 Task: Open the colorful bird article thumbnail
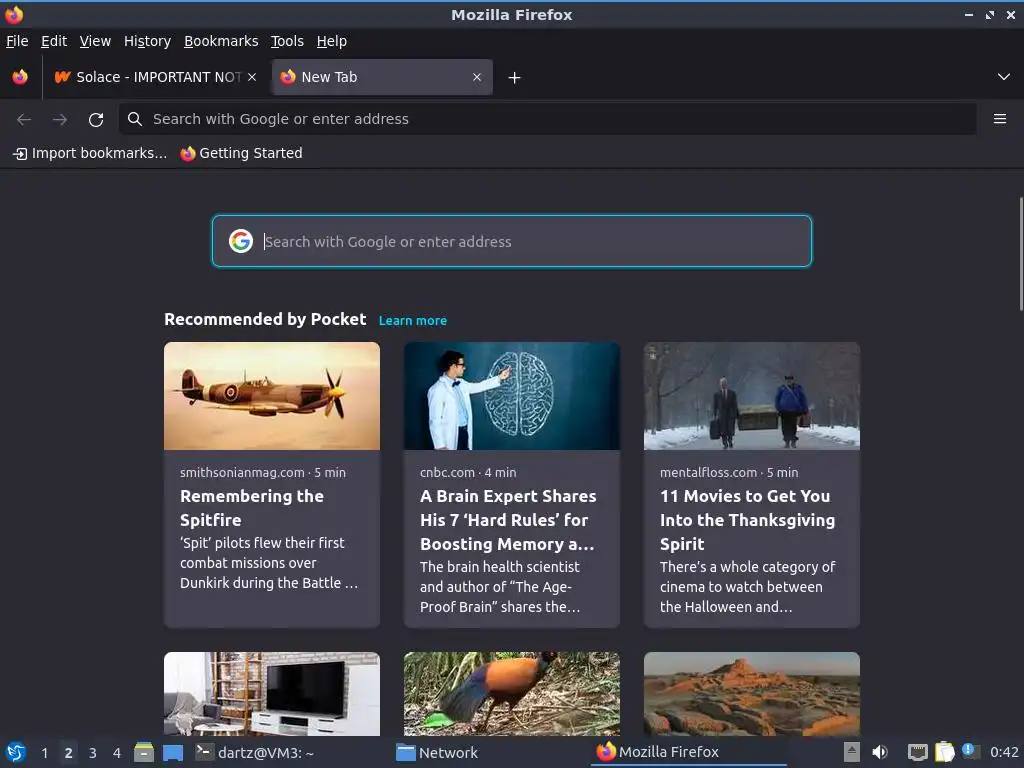512,694
